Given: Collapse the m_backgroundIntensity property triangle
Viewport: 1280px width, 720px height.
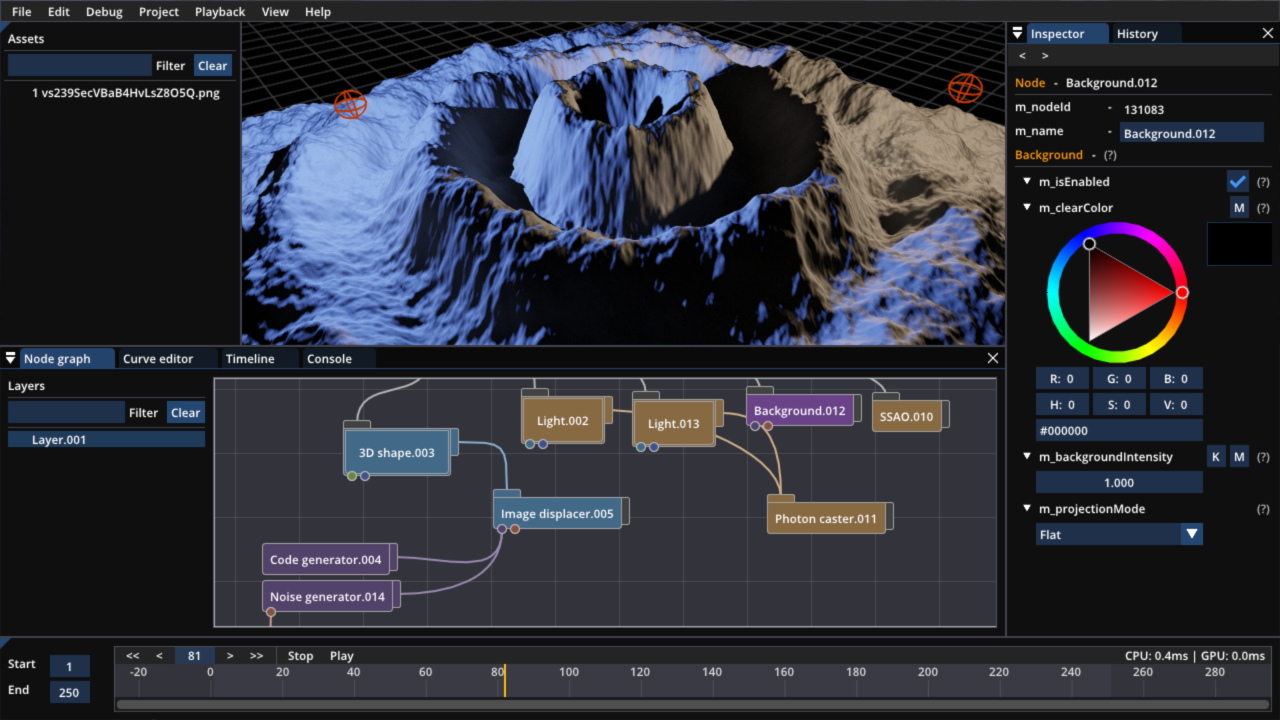Looking at the screenshot, I should 1026,457.
